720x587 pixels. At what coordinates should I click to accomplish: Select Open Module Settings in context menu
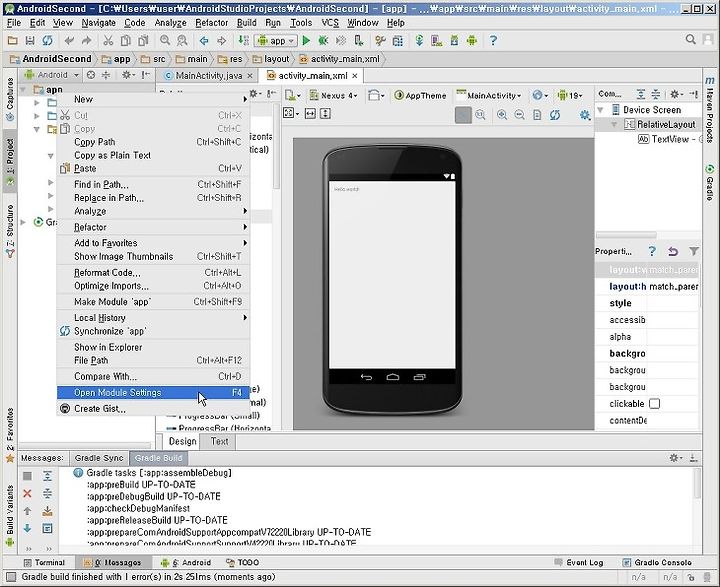pos(153,393)
